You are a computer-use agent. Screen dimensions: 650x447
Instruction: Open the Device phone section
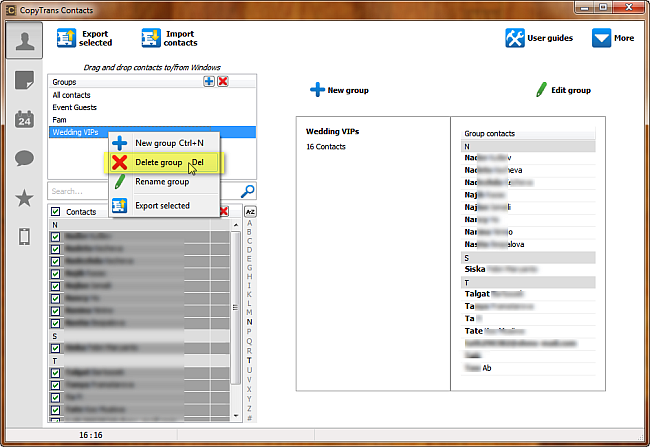(x=24, y=237)
